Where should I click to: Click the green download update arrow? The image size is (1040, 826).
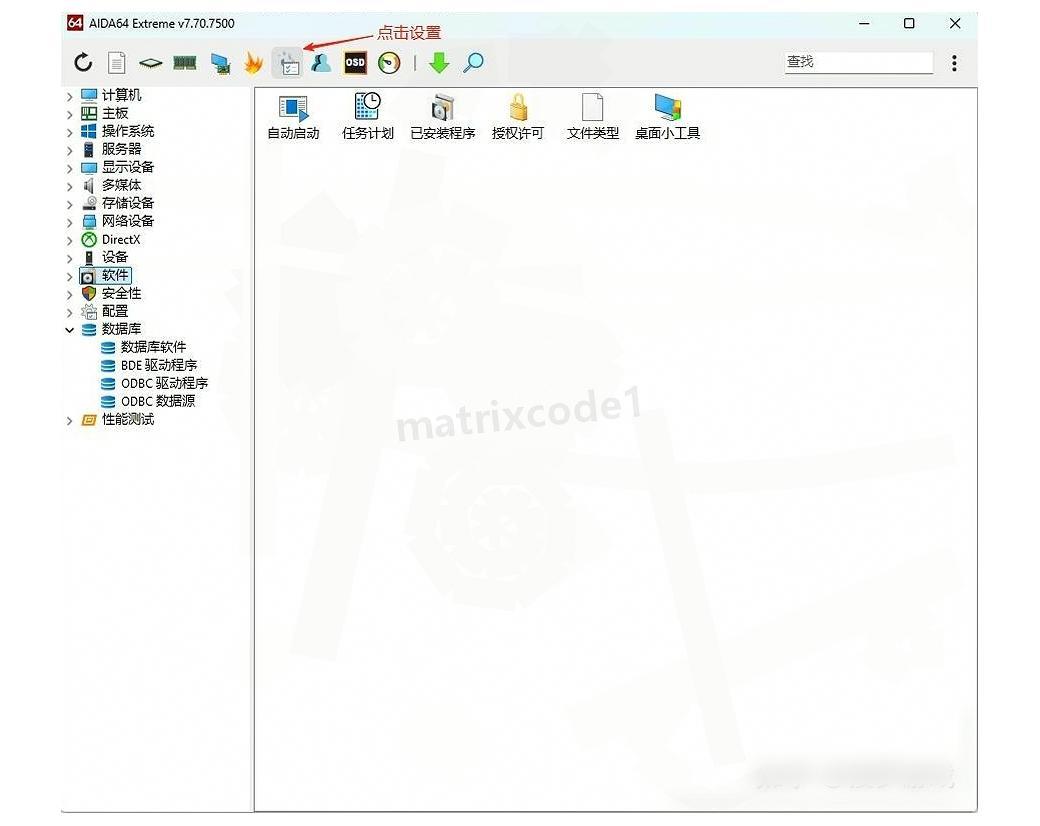point(439,63)
